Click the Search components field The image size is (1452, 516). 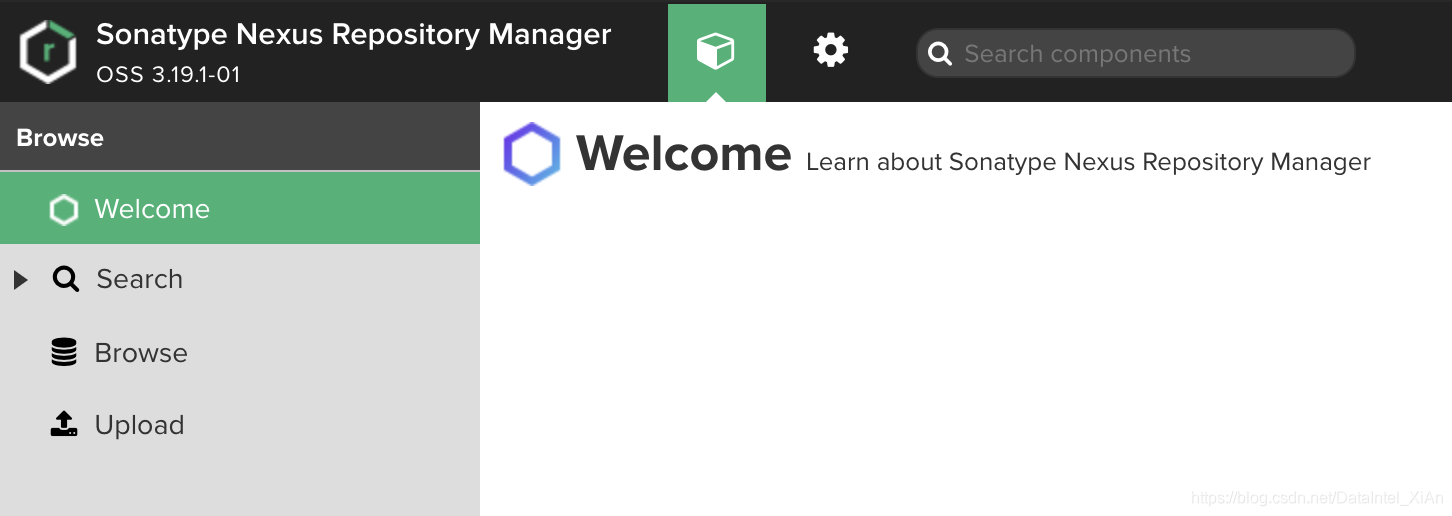(1135, 53)
